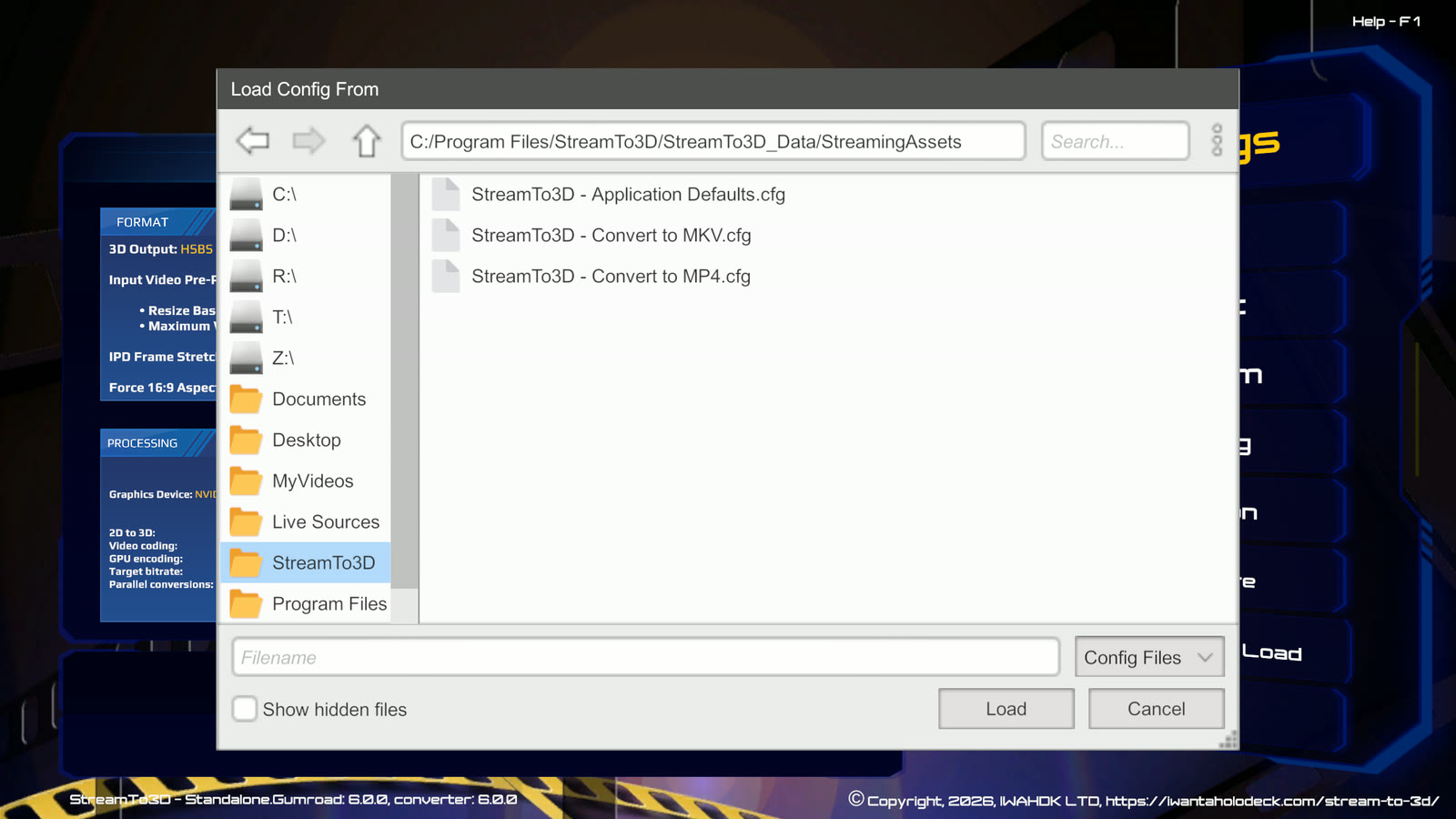The width and height of the screenshot is (1456, 819).
Task: Open the Documents folder icon
Action: [246, 399]
